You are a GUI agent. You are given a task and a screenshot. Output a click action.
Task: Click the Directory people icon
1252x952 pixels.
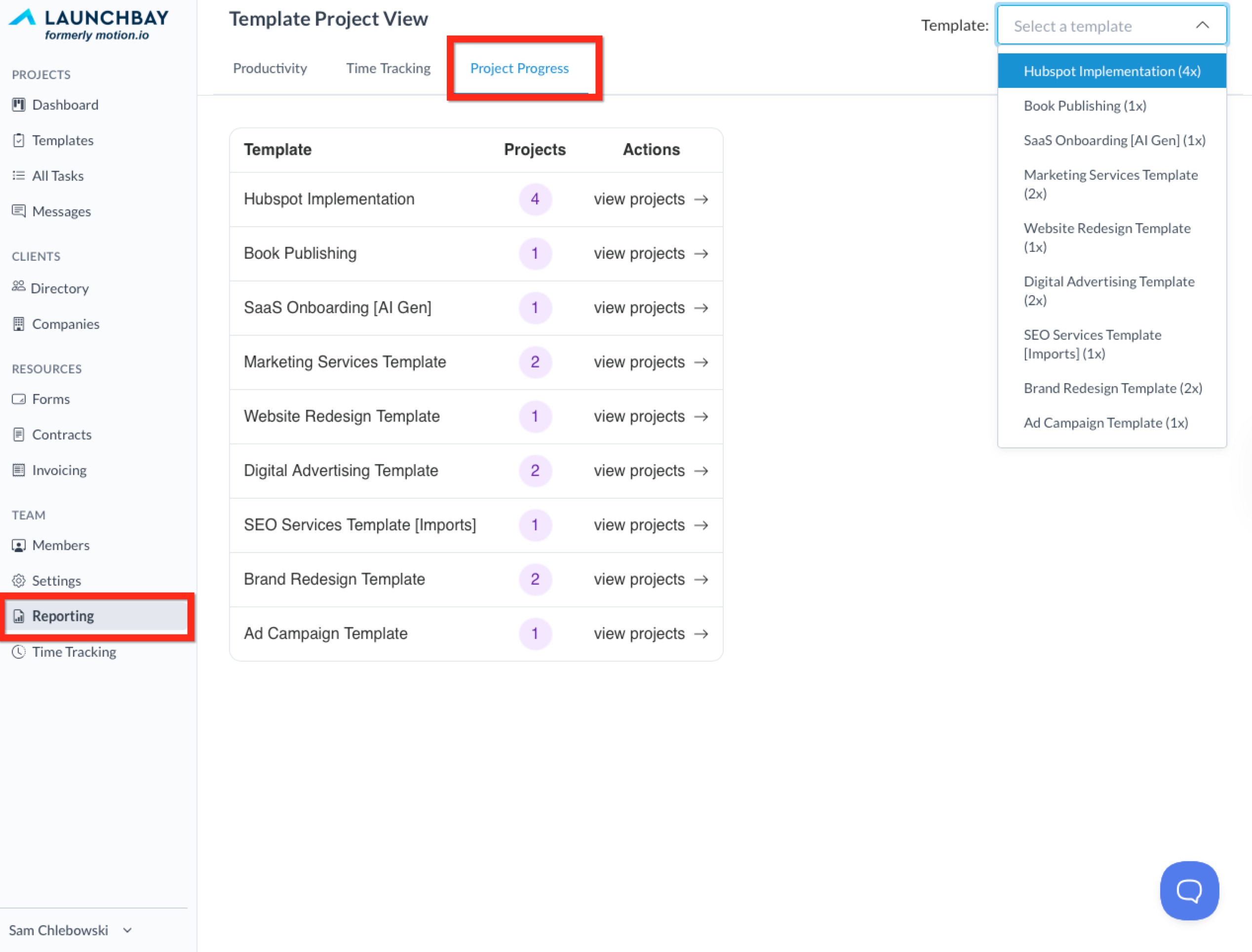[x=19, y=286]
